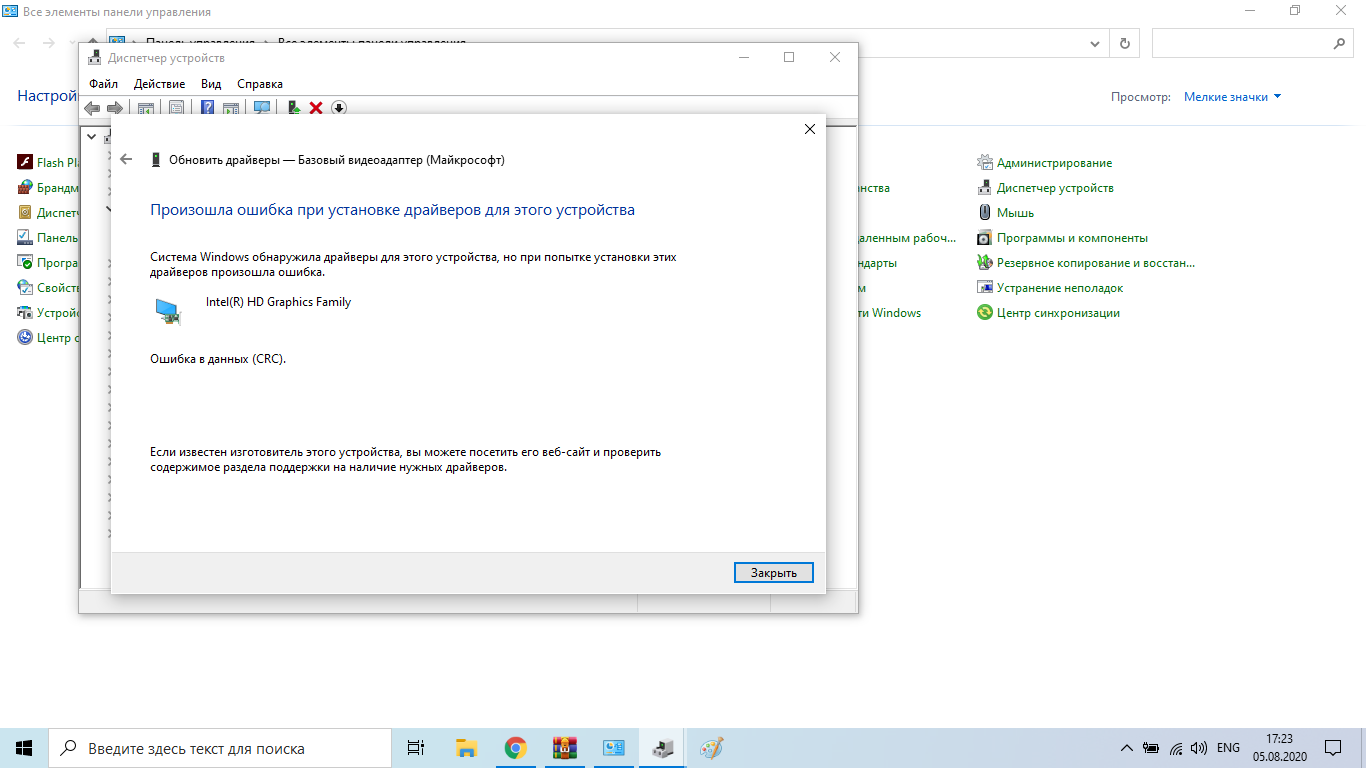Click the search magnifier icon in Control Panel
This screenshot has width=1366, height=768.
pyautogui.click(x=1340, y=44)
